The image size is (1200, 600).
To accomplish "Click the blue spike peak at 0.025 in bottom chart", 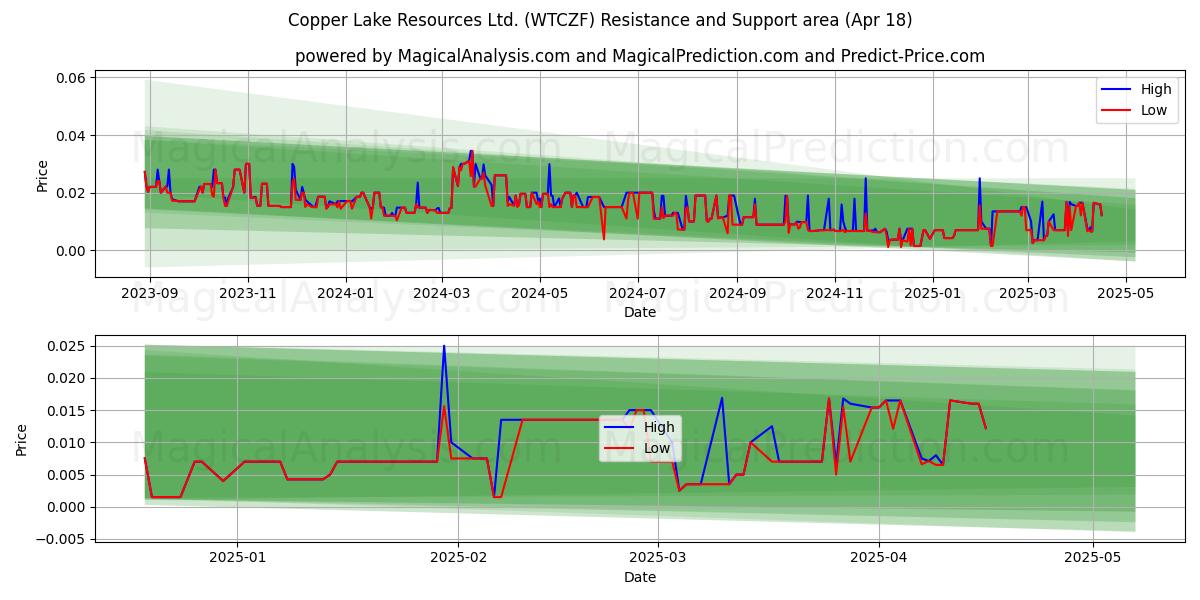I will click(x=444, y=347).
